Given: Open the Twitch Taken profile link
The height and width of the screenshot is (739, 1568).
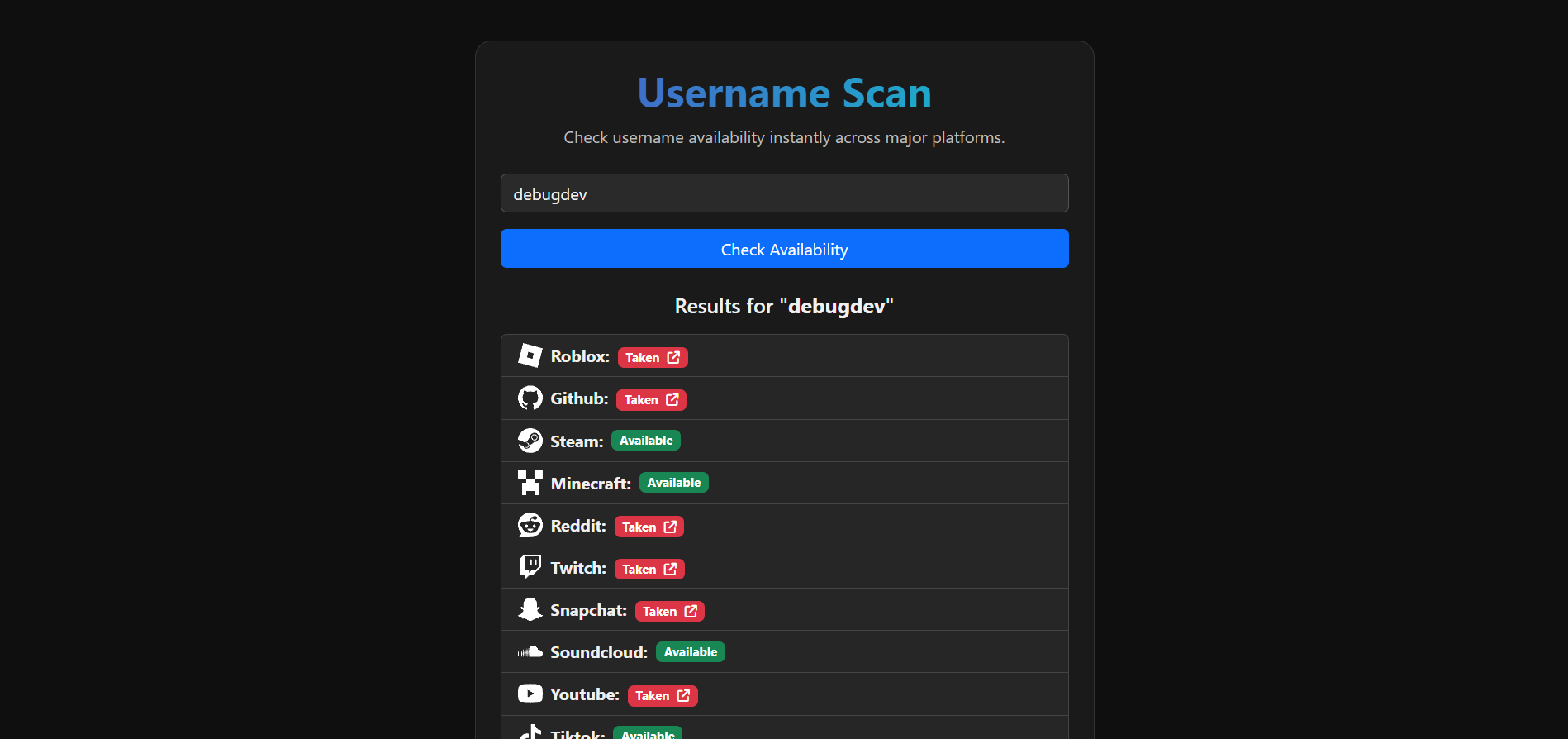Looking at the screenshot, I should [x=649, y=570].
